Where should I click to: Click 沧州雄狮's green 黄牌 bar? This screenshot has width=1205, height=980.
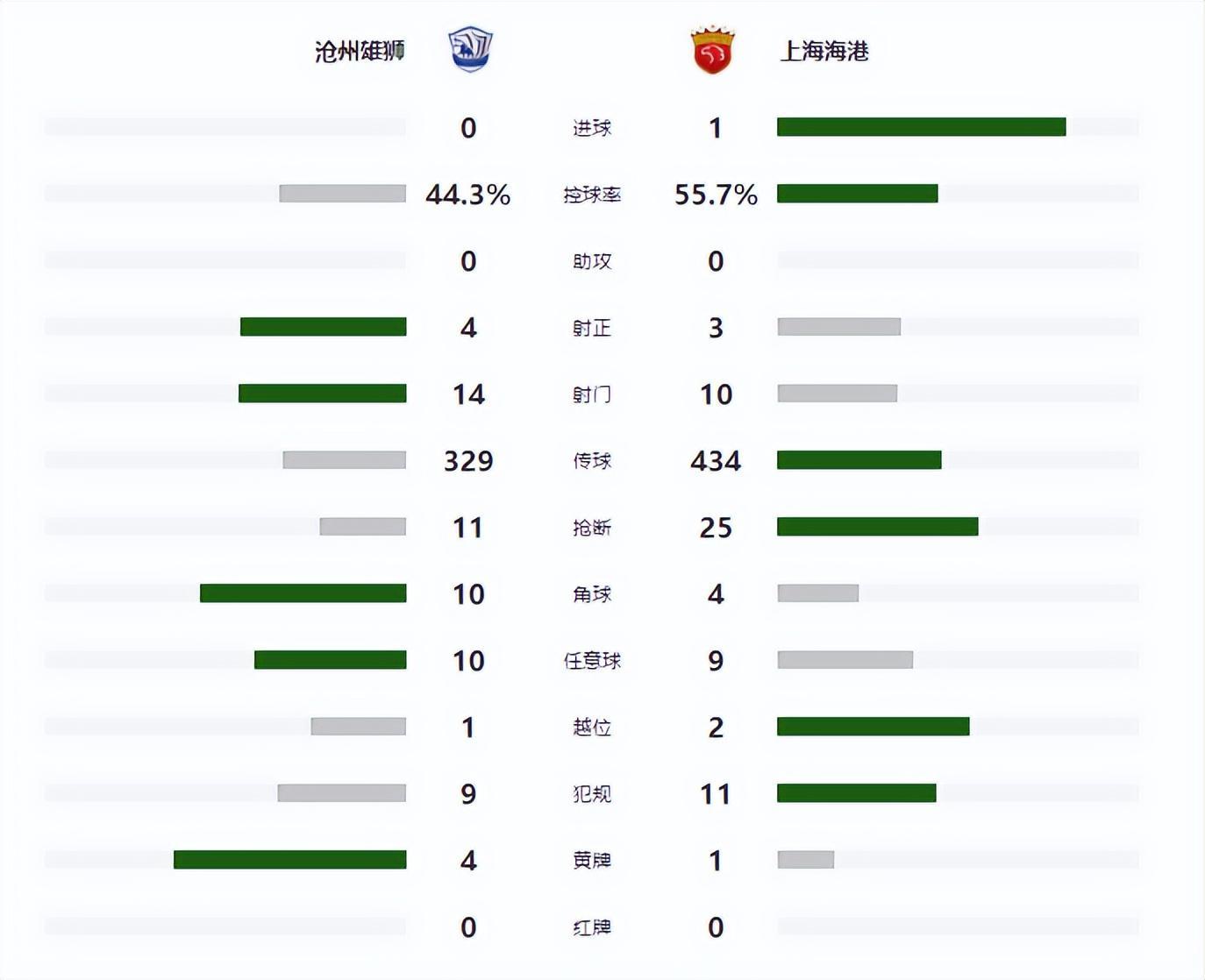click(x=289, y=860)
